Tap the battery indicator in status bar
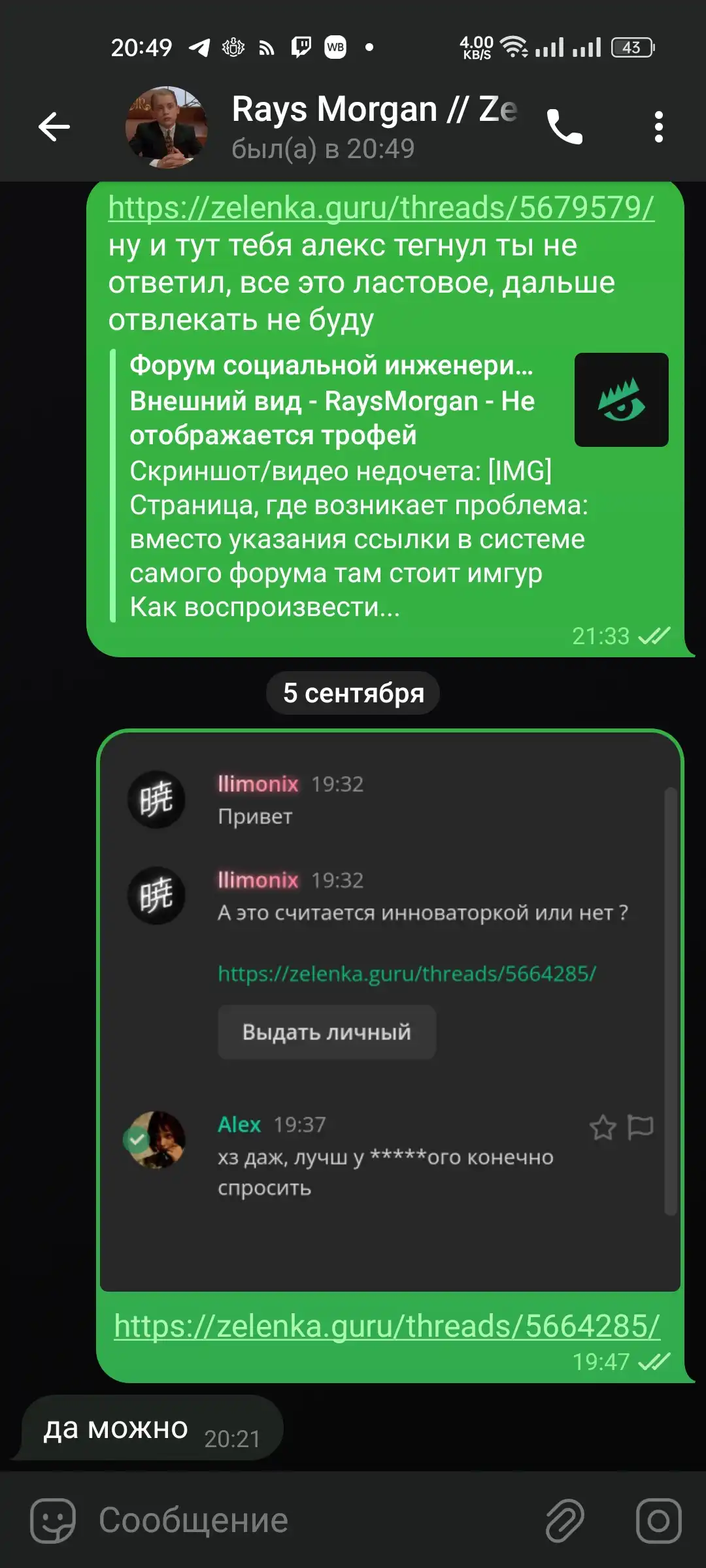 tap(633, 47)
